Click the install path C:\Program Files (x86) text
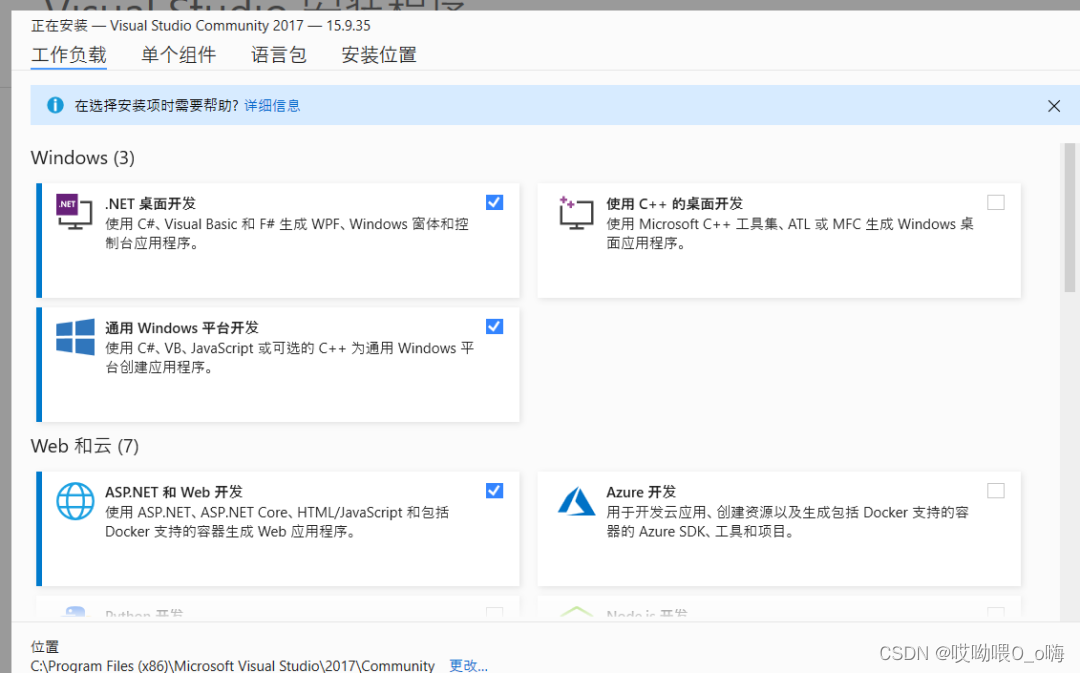 233,665
